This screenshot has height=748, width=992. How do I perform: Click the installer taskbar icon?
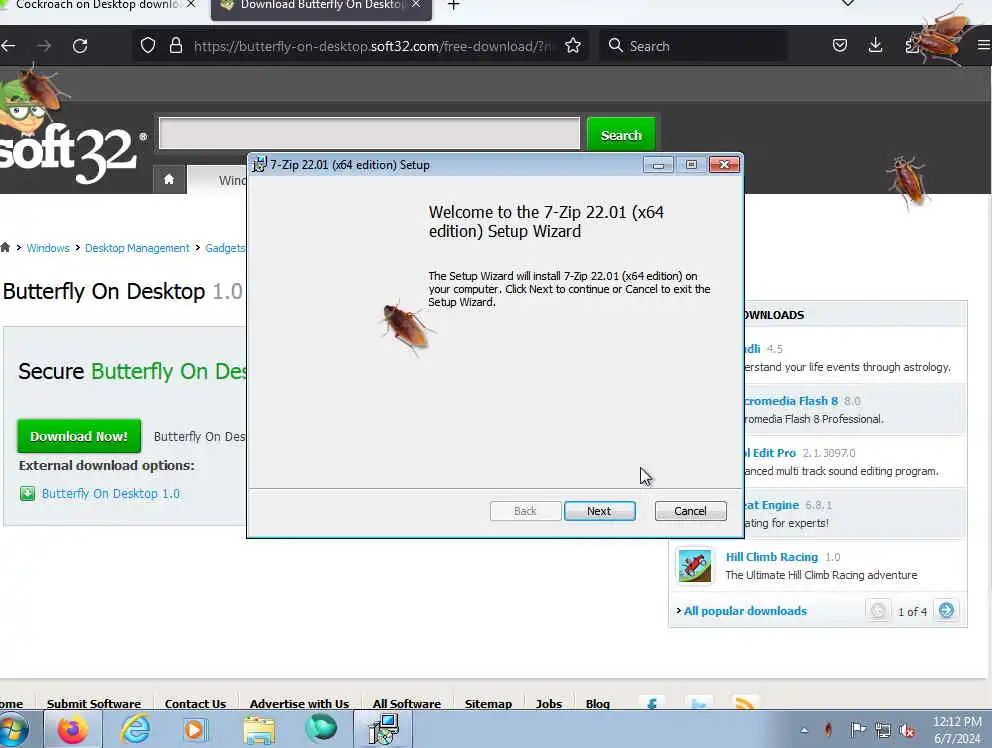click(383, 730)
